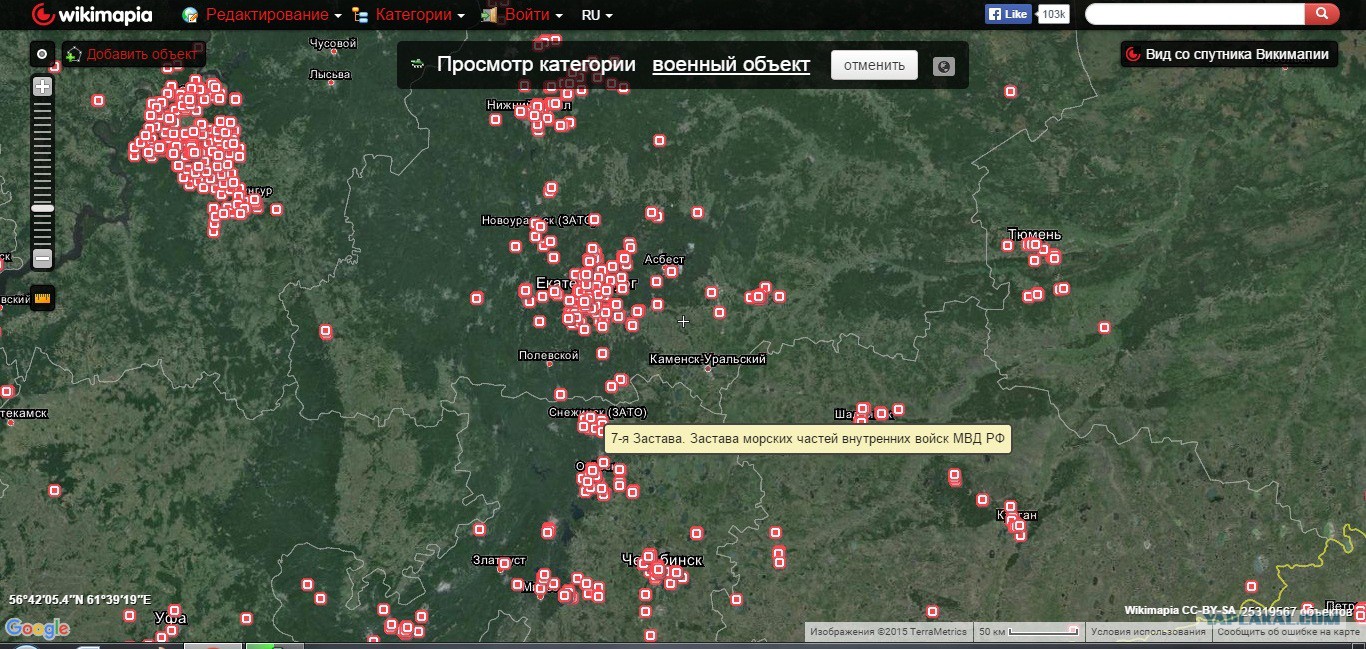Click the отменить button
This screenshot has height=649, width=1366.
[x=874, y=65]
